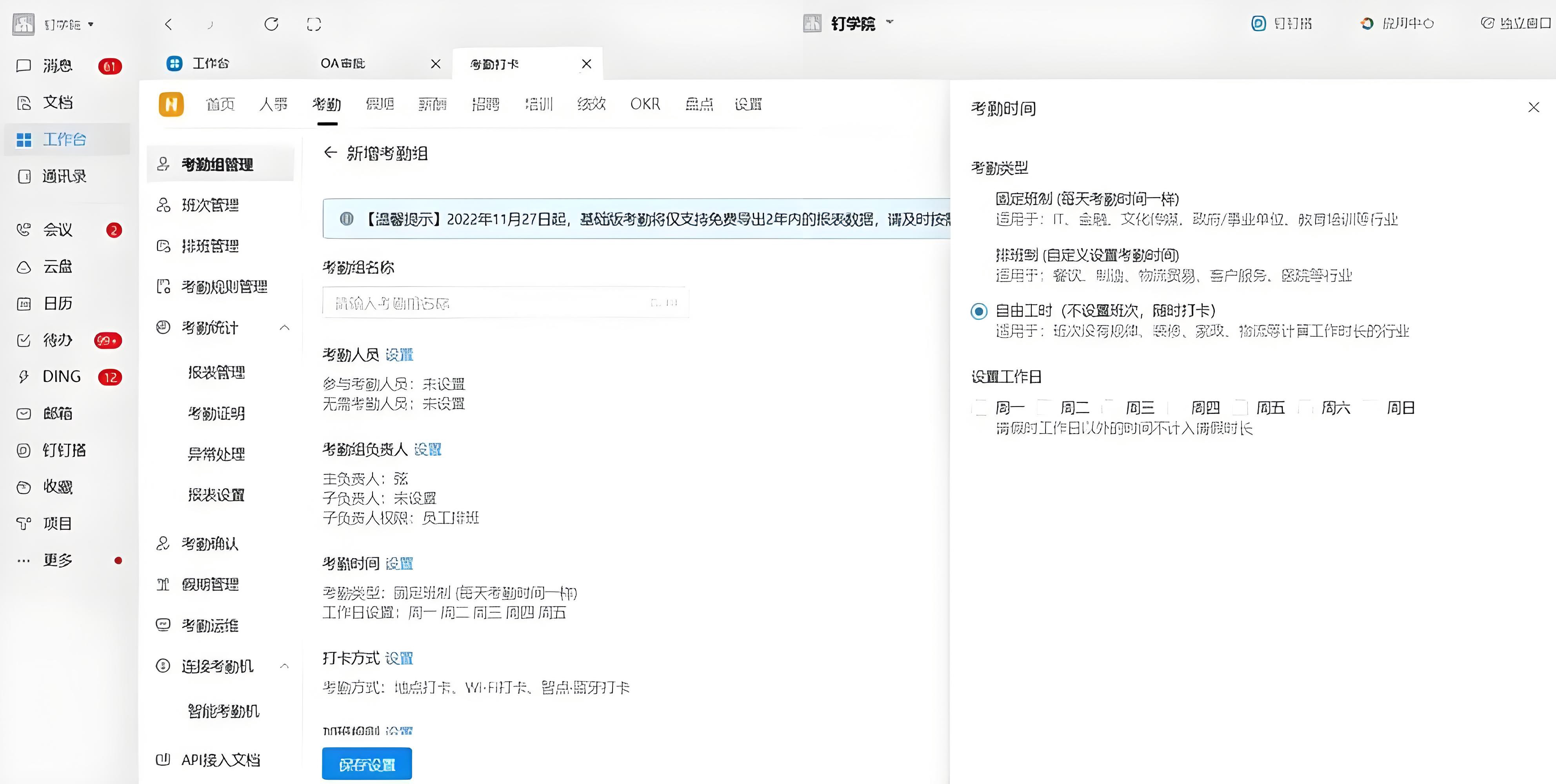Close the 考勤时间 side panel
The image size is (1556, 784).
pyautogui.click(x=1534, y=107)
